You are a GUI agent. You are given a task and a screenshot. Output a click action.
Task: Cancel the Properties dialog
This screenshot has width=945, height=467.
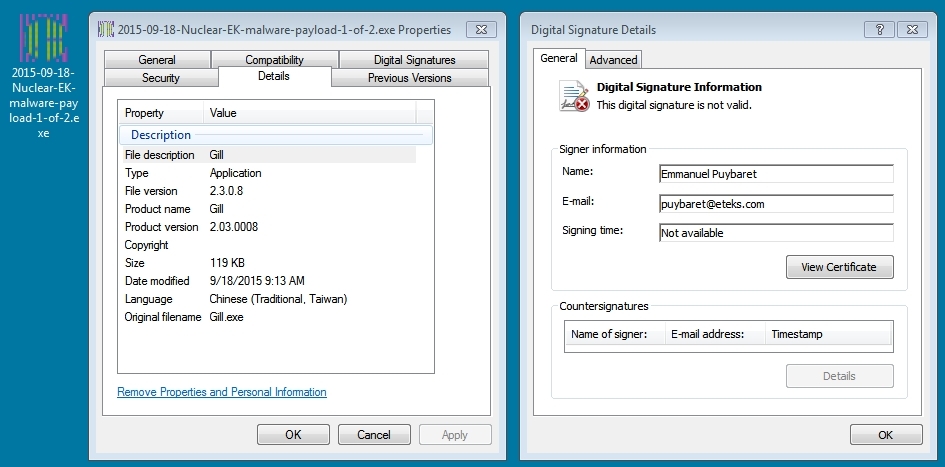(x=374, y=435)
